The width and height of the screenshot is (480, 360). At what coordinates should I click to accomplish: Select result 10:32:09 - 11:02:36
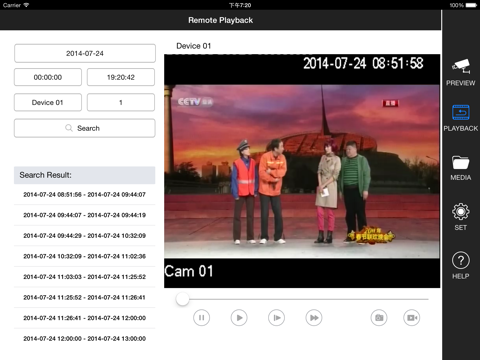(x=85, y=256)
